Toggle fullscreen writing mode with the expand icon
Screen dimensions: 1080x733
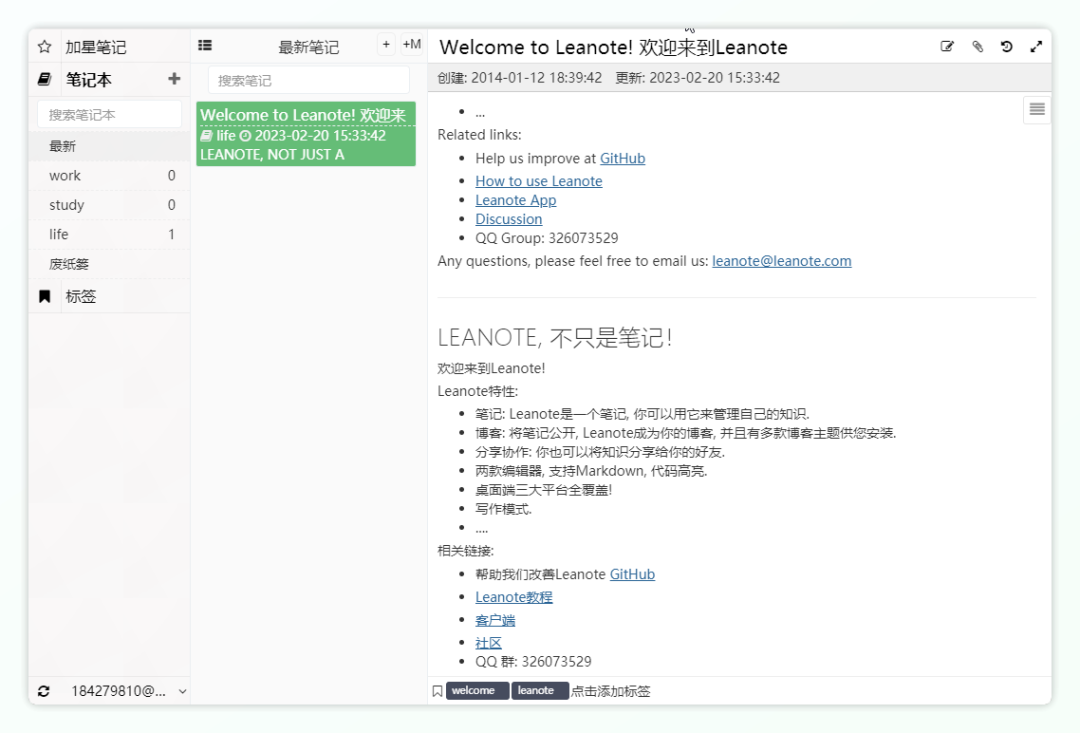tap(1036, 46)
